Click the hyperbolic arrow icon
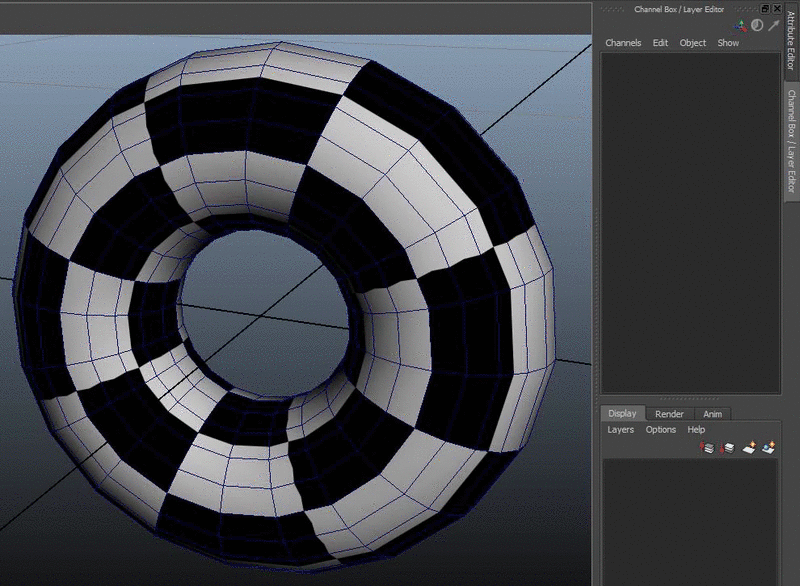The height and width of the screenshot is (586, 800). tap(773, 25)
